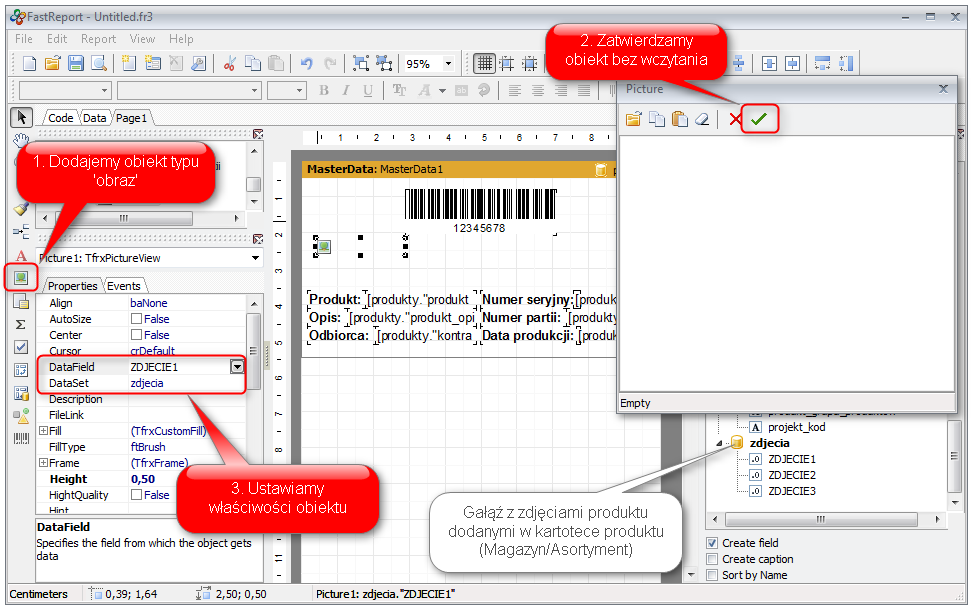Select the barcode object tool
The image size is (973, 610).
(x=21, y=438)
